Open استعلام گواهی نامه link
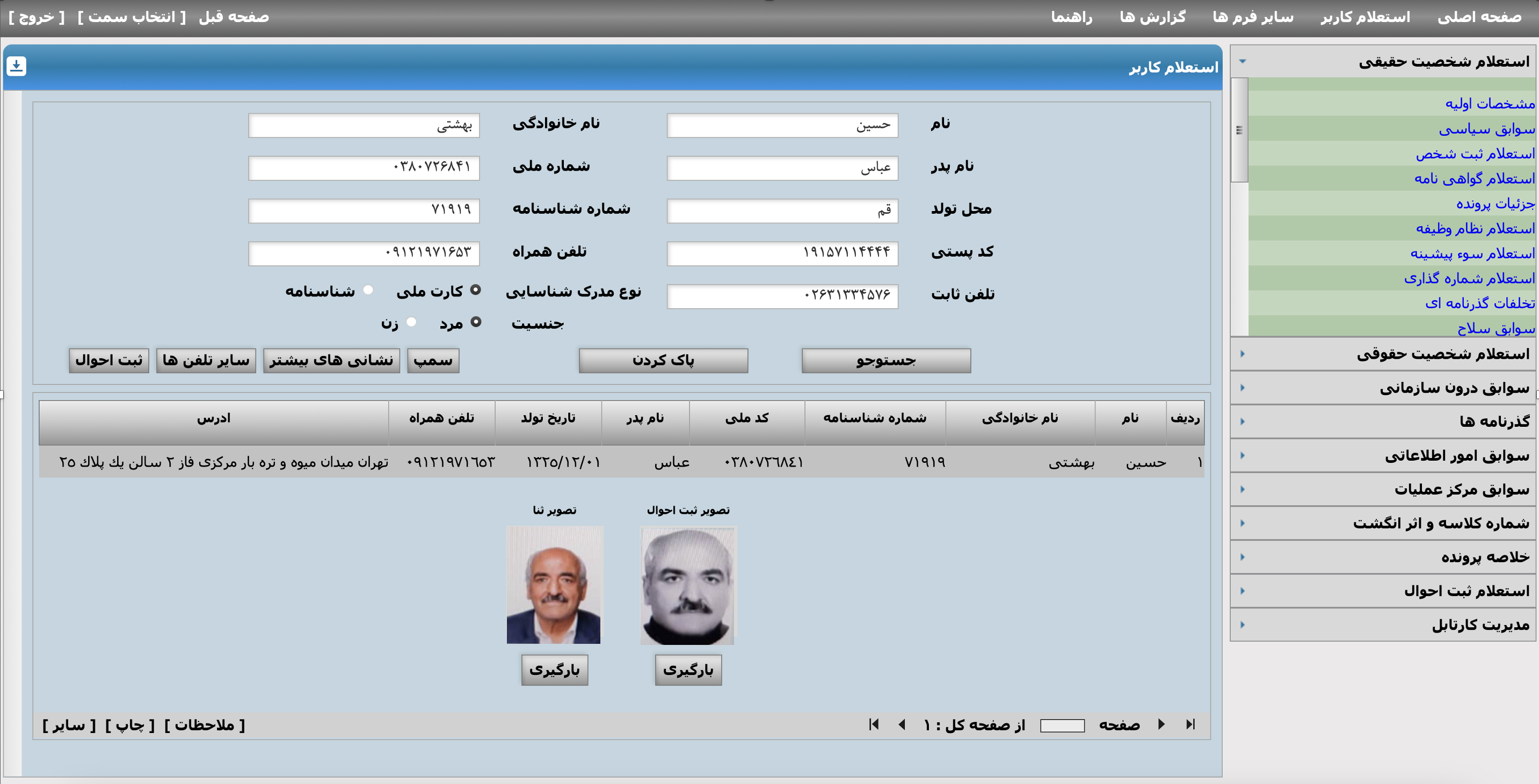This screenshot has height=784, width=1539. tap(1475, 179)
